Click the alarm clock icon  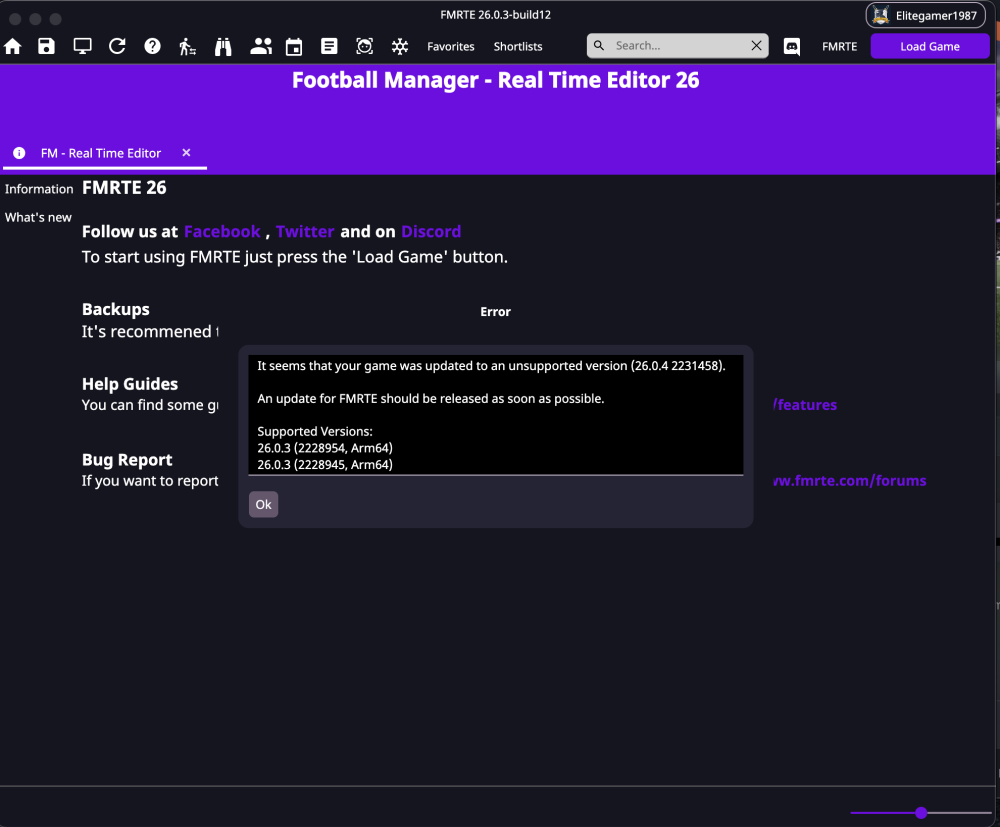coord(364,46)
